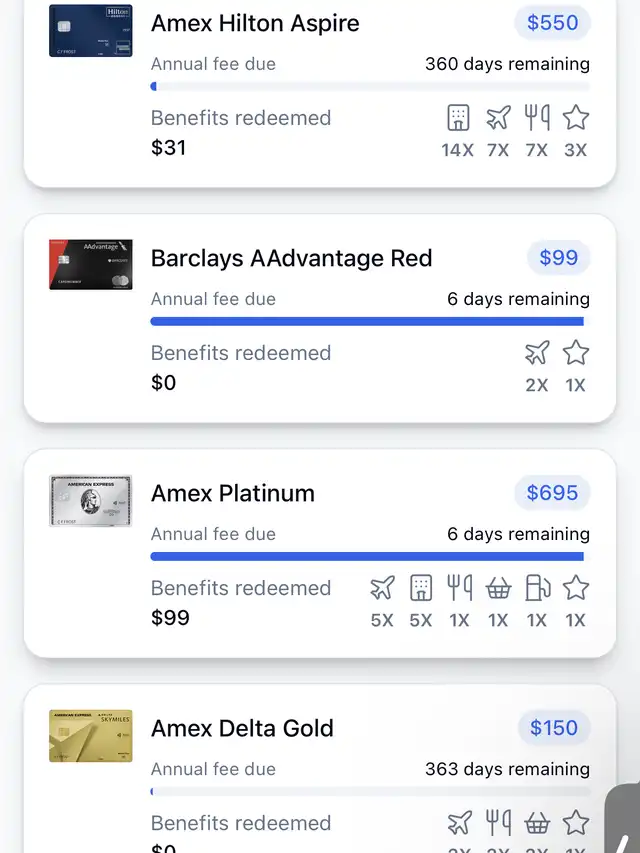Image resolution: width=640 pixels, height=853 pixels.
Task: Tap the $99 fee badge on Barclays card
Action: 558,258
